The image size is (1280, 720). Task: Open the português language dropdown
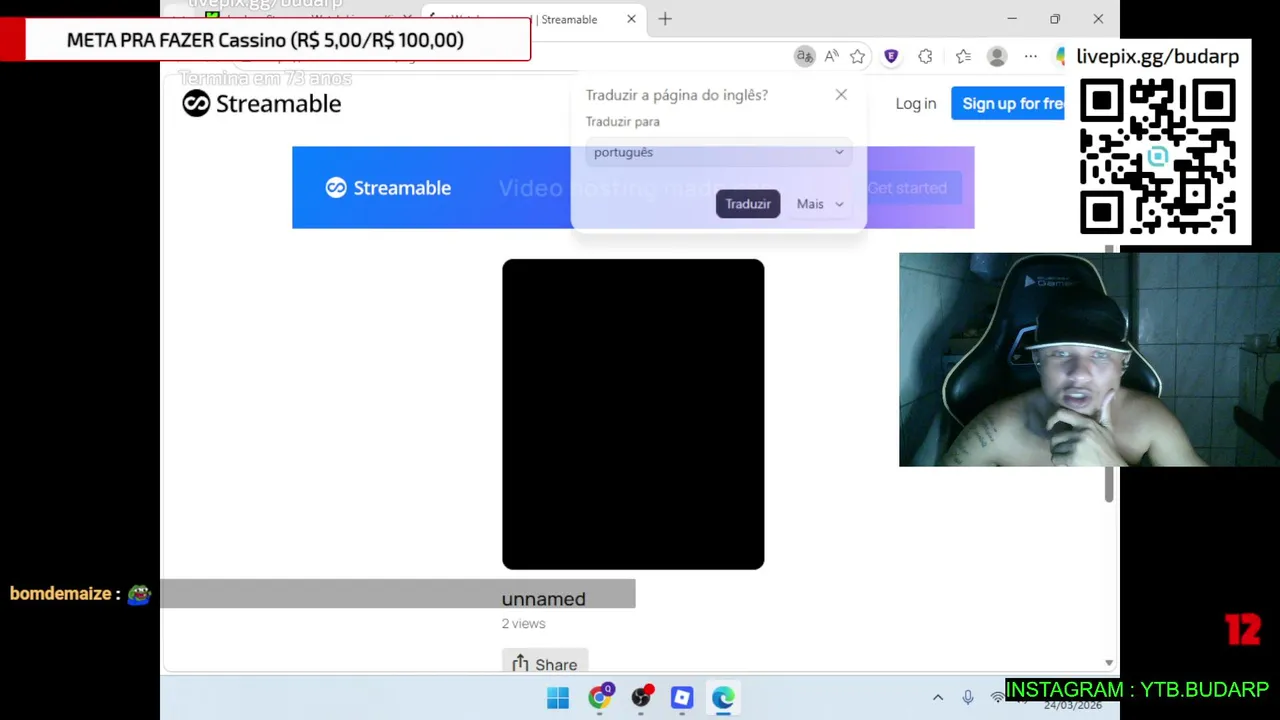(x=718, y=152)
